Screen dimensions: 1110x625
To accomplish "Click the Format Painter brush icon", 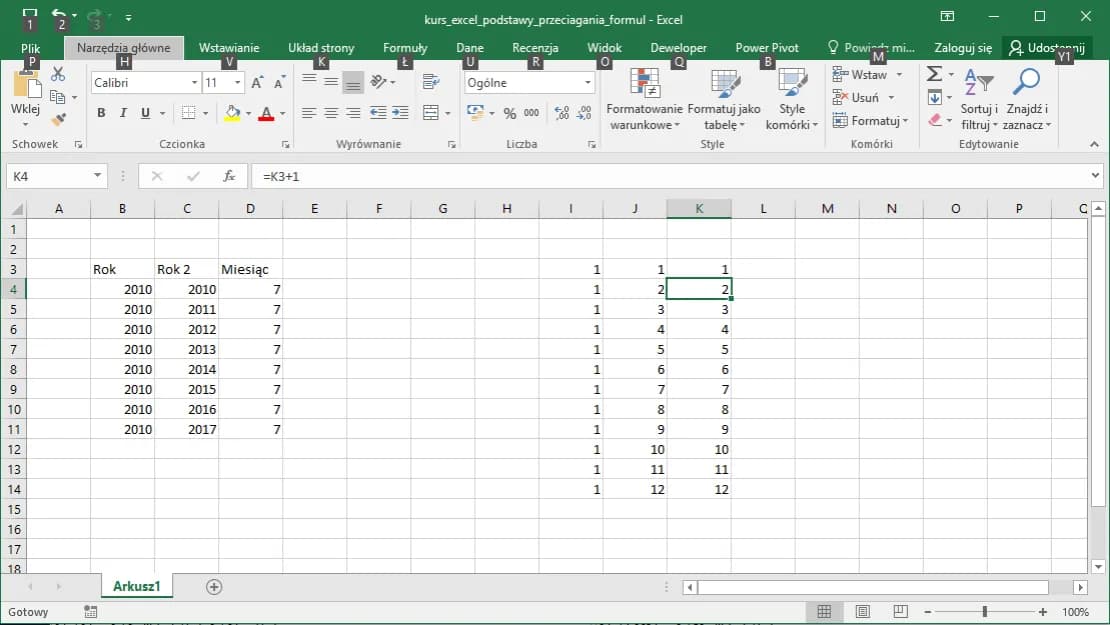I will (57, 119).
